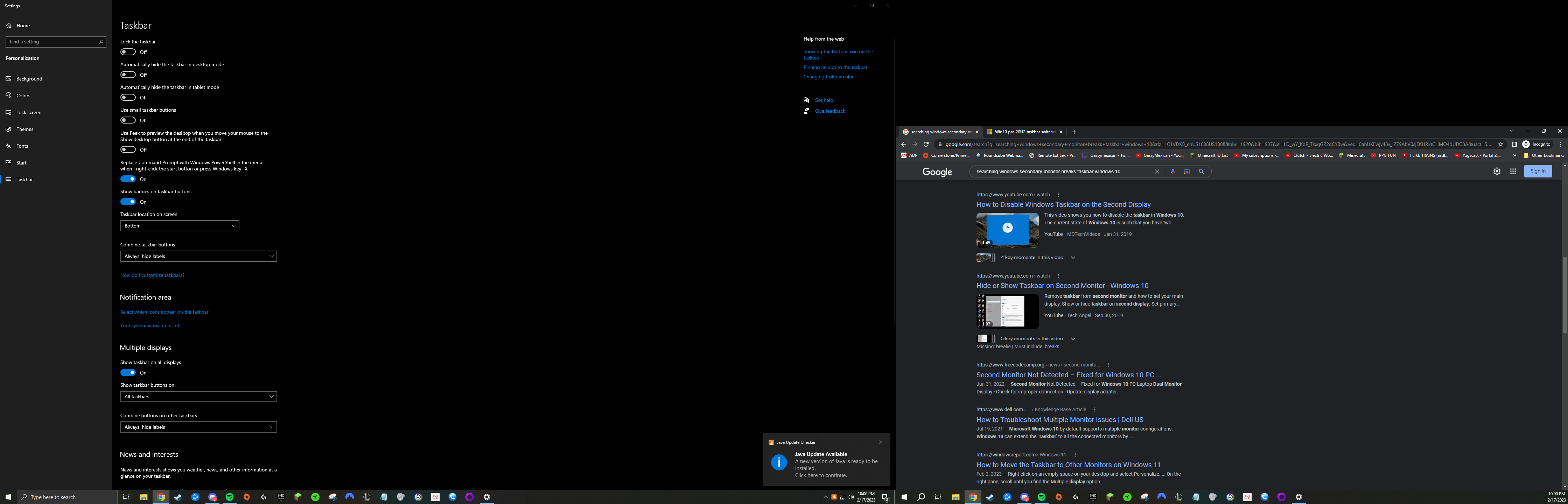1568x504 pixels.
Task: Turn off Show taskbar on all displays
Action: (x=128, y=372)
